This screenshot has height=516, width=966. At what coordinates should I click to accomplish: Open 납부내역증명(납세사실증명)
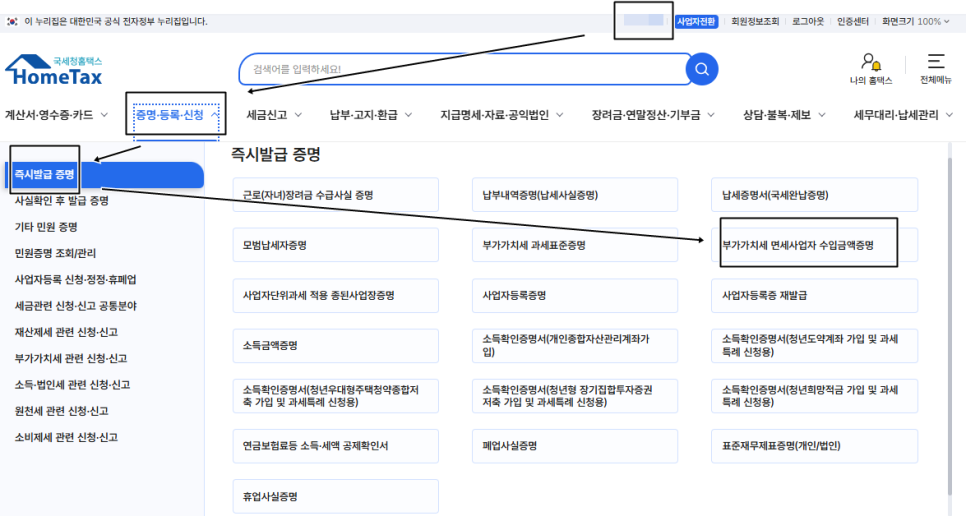click(575, 195)
